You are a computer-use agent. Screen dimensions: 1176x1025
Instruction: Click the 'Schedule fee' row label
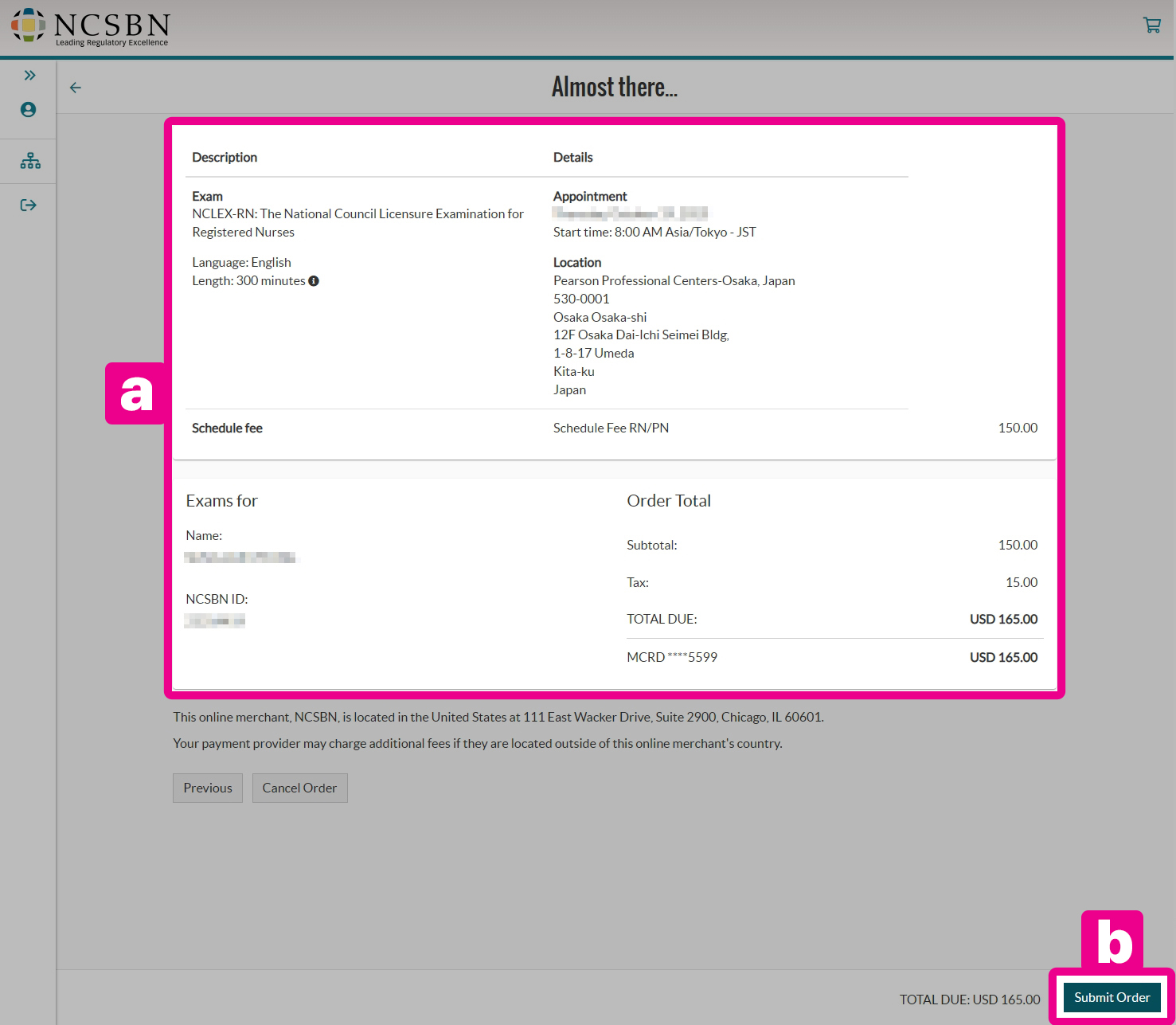tap(227, 428)
